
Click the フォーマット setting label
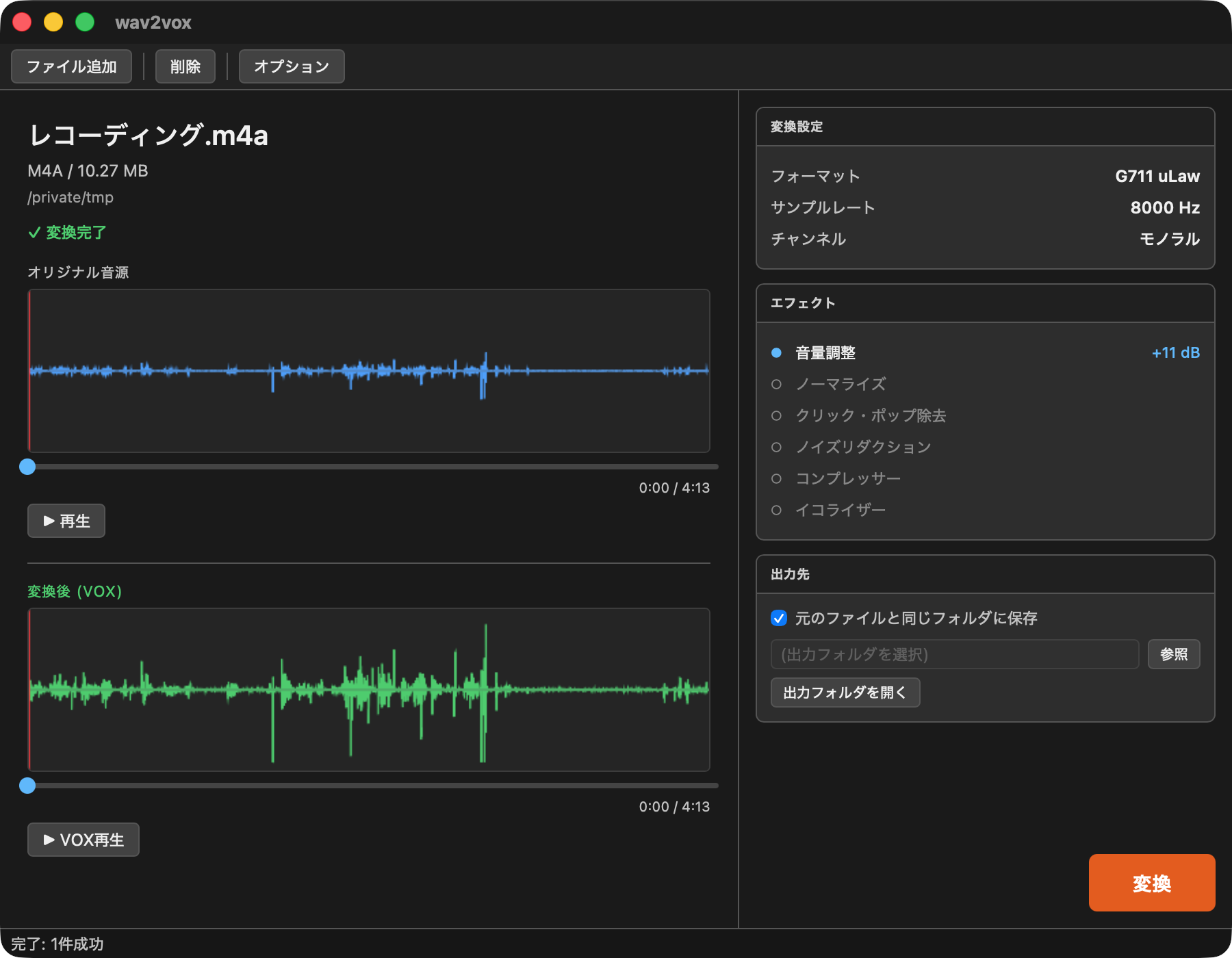[x=815, y=176]
